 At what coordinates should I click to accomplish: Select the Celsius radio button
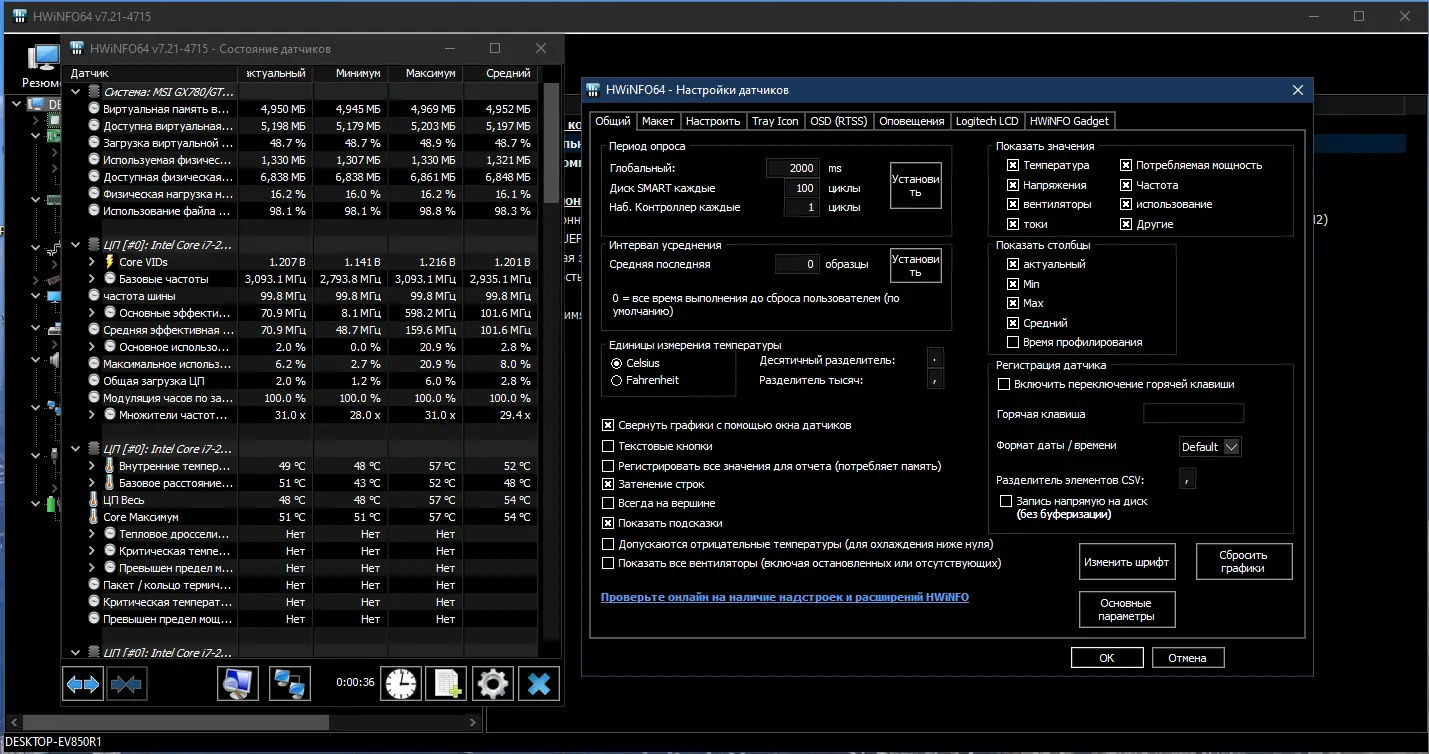click(616, 363)
